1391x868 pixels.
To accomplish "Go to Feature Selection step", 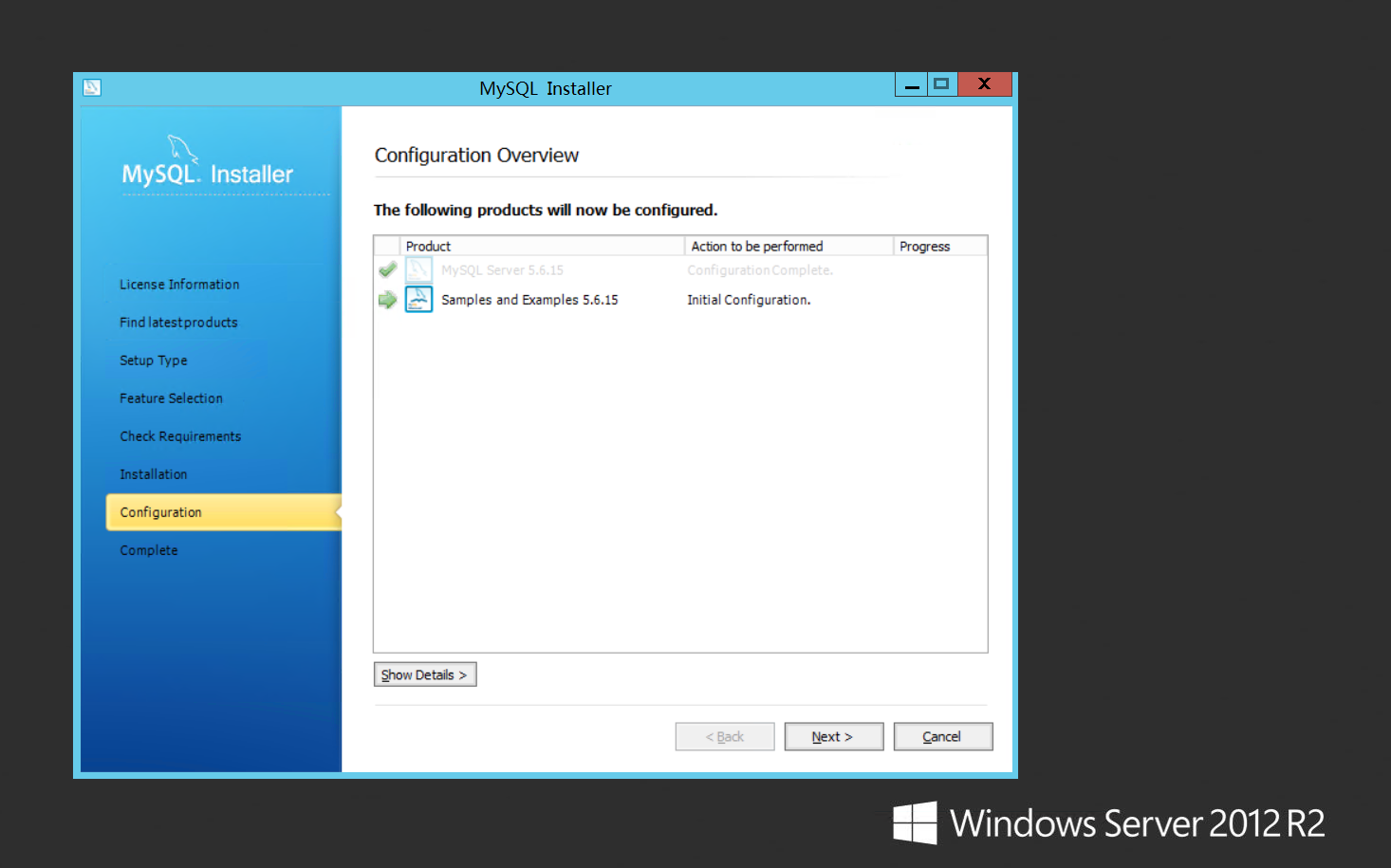I will [171, 398].
